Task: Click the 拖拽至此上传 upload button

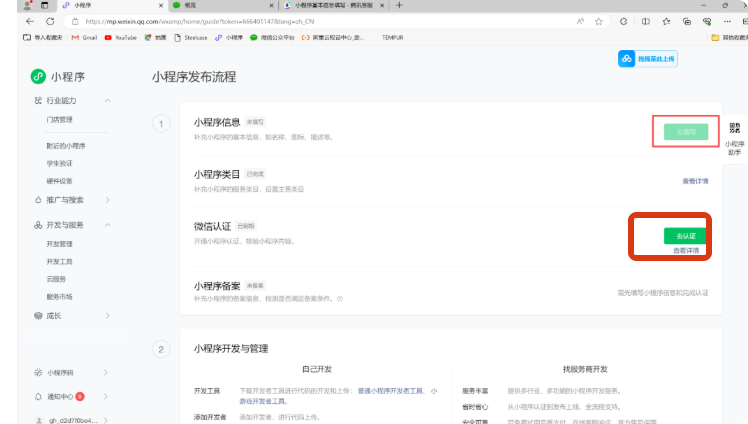Action: [x=648, y=59]
